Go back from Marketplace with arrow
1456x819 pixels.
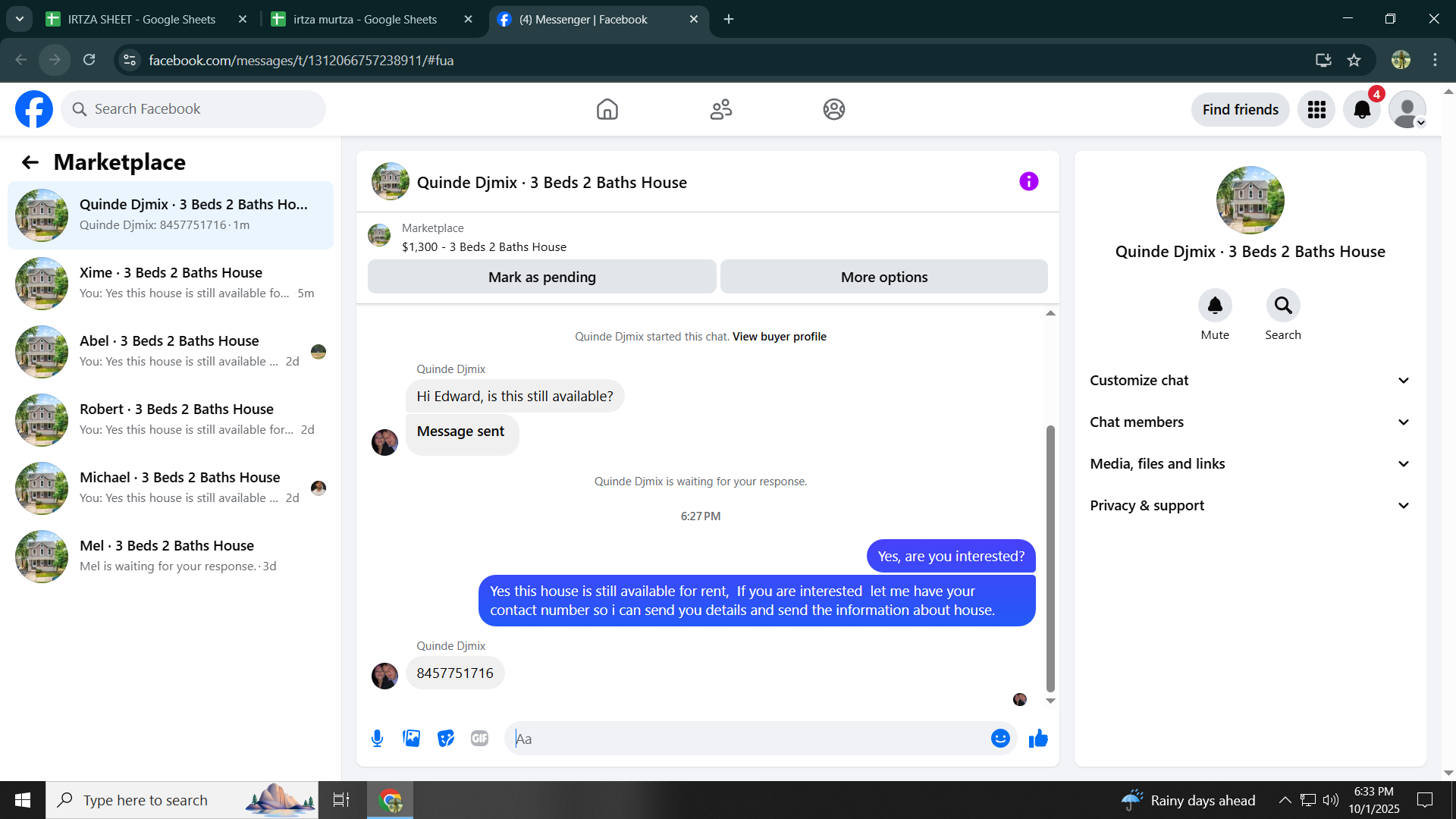point(30,162)
